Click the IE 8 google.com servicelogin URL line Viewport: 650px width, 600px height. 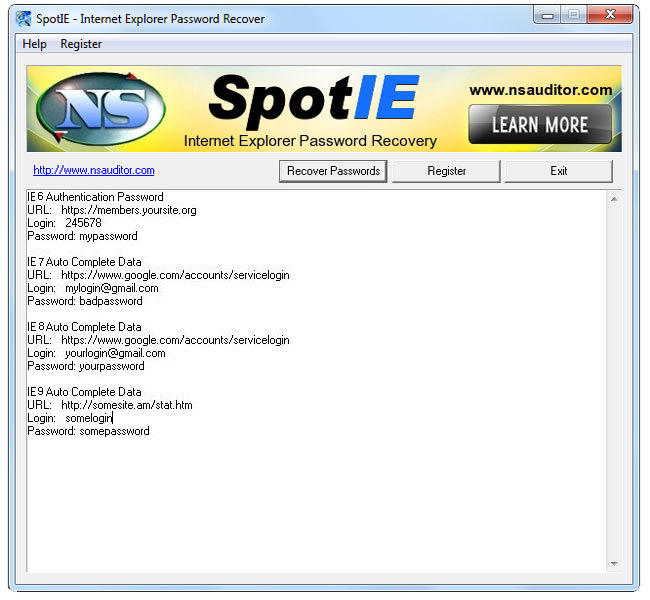158,340
